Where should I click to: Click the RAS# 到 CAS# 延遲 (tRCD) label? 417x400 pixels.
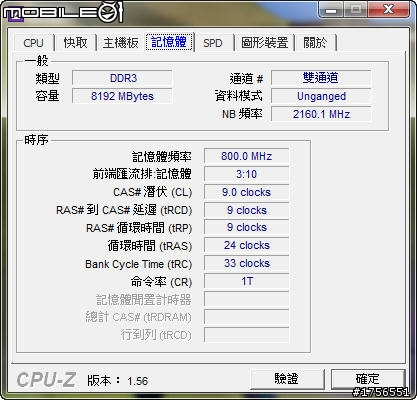pyautogui.click(x=124, y=210)
